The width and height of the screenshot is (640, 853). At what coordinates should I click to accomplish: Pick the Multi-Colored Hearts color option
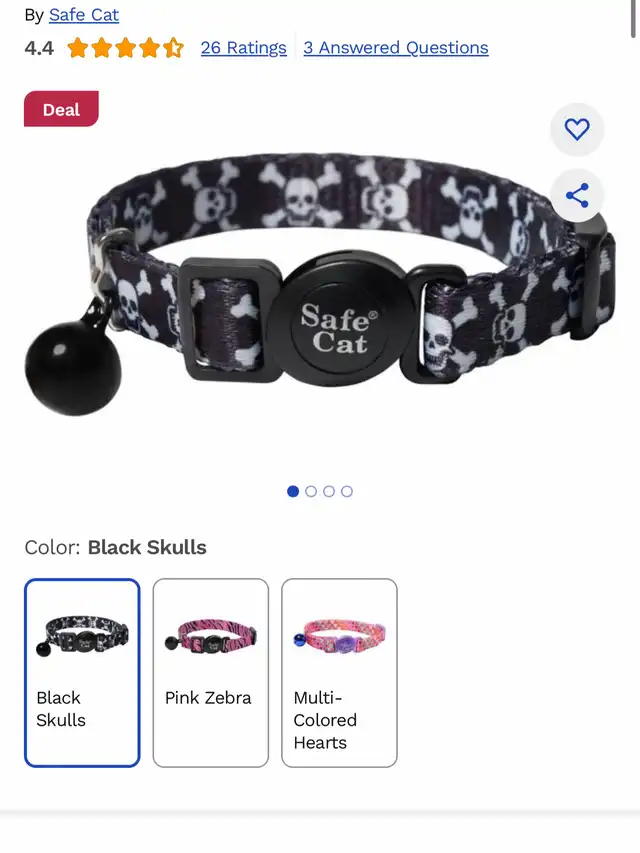(339, 673)
